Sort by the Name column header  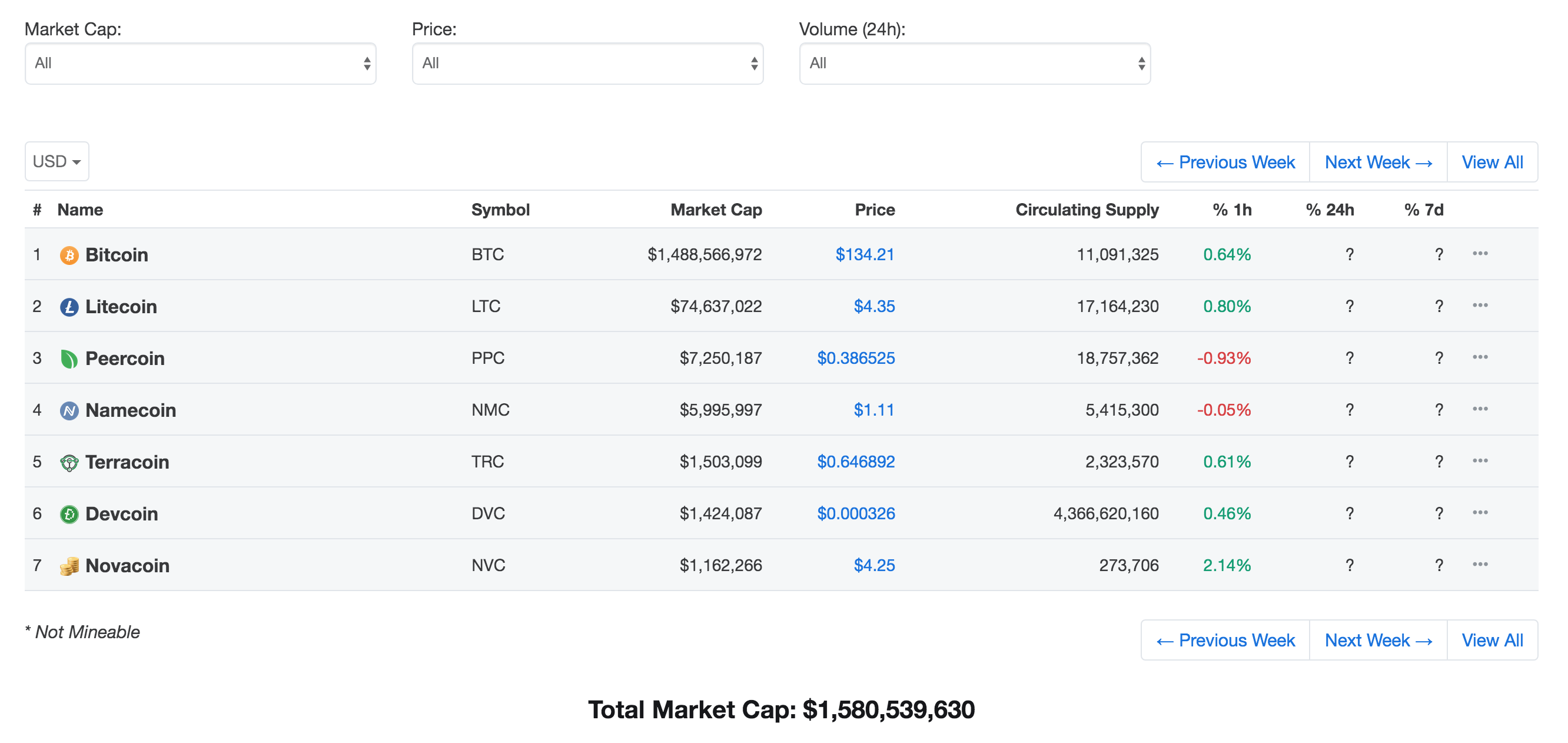pyautogui.click(x=81, y=210)
